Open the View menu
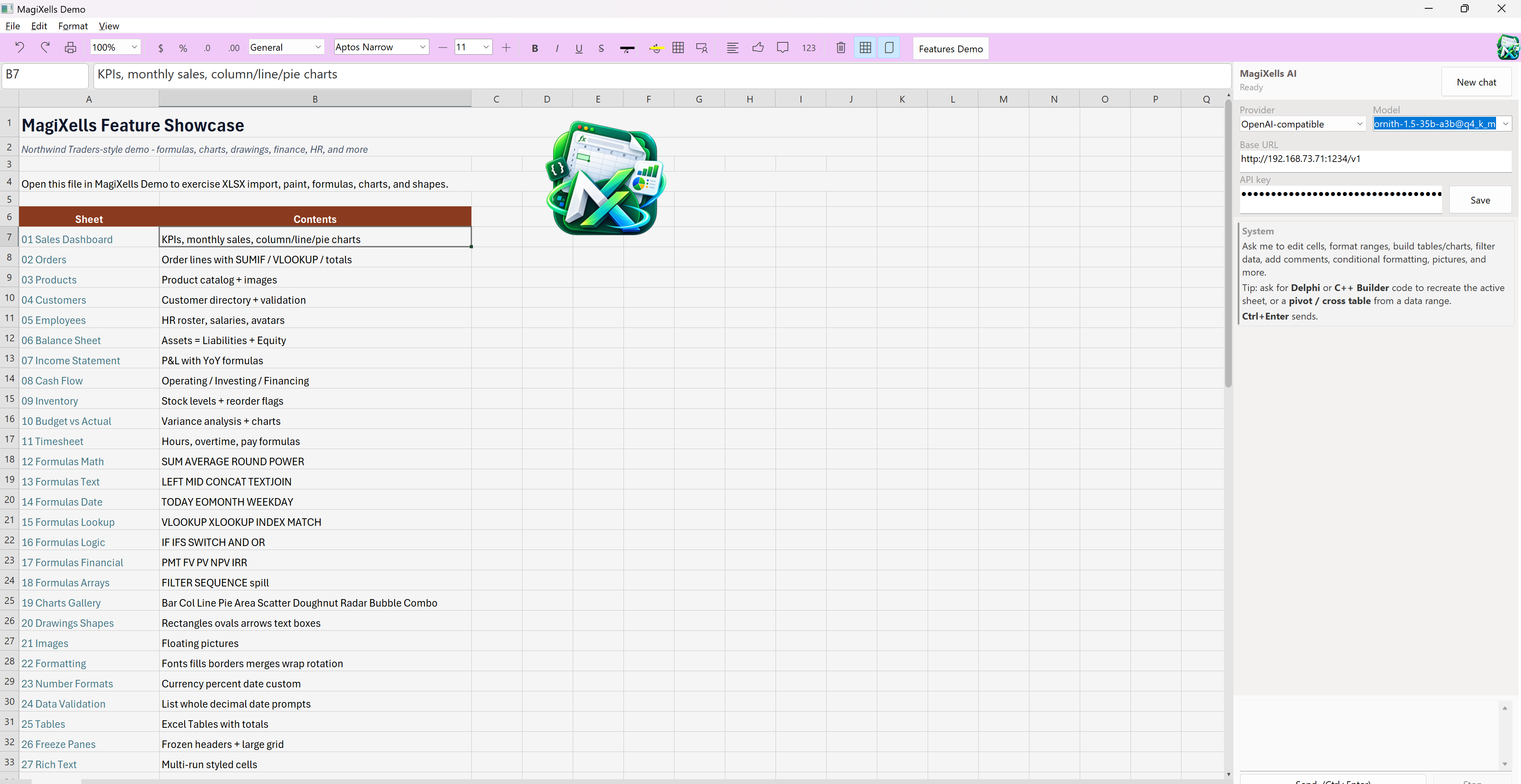1521x784 pixels. point(109,26)
